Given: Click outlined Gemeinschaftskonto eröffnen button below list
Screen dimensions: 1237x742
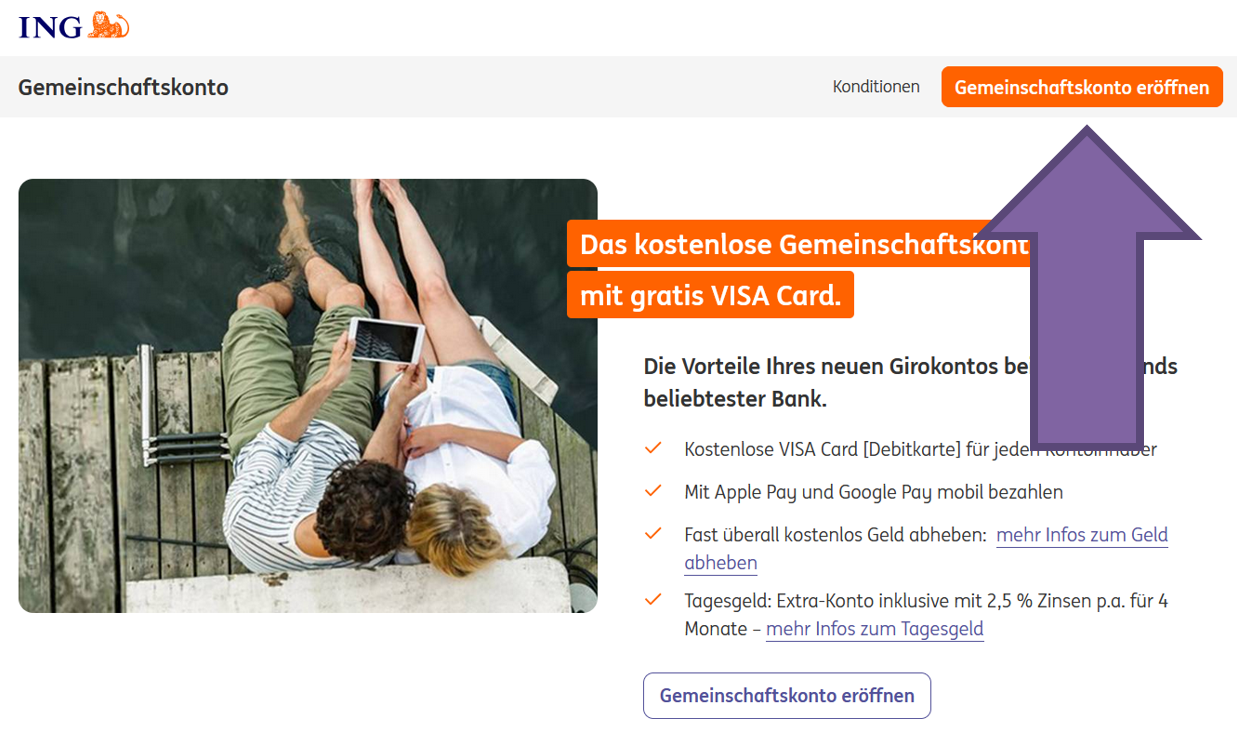Looking at the screenshot, I should (787, 696).
